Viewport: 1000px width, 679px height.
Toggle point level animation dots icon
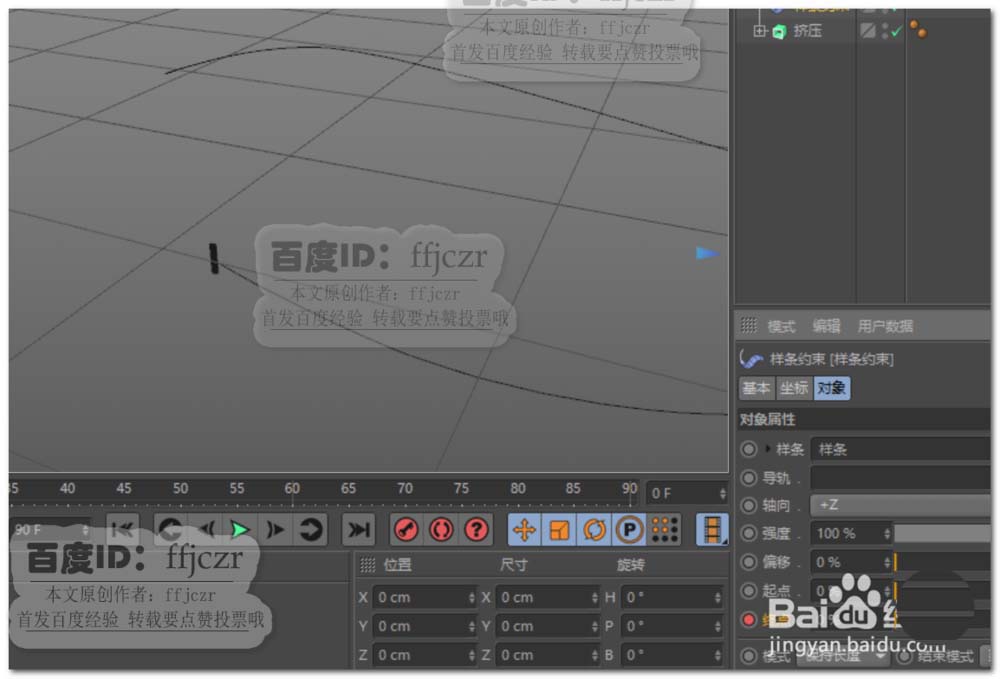pos(665,529)
